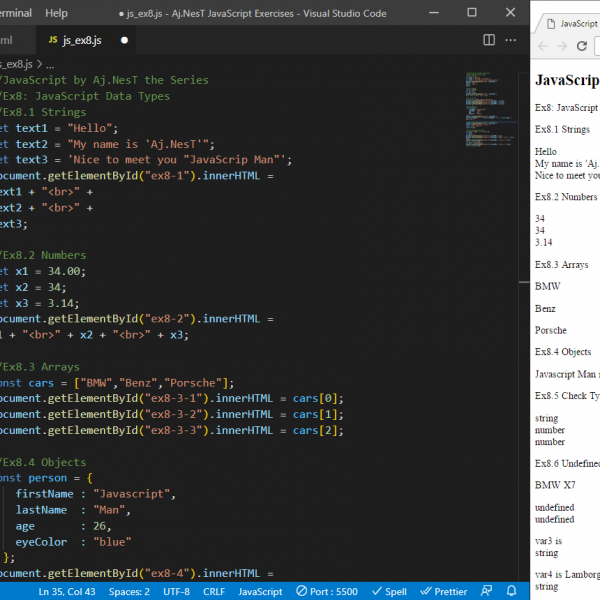600x600 pixels.
Task: Click the breadcrumb ellipsis after js_ex8.js
Action: point(50,63)
